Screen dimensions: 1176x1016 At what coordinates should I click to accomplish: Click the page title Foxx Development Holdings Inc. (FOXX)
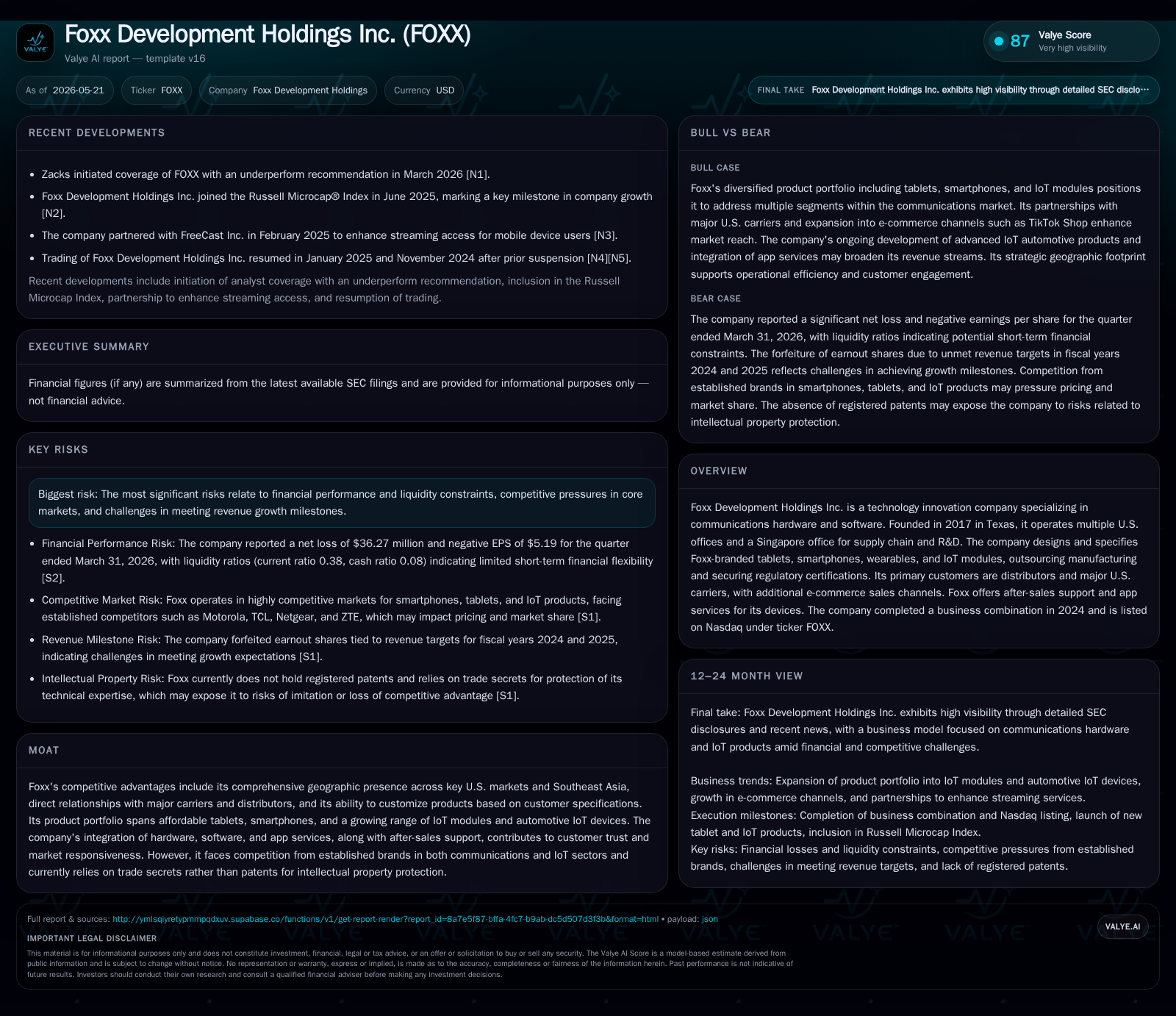[x=268, y=35]
